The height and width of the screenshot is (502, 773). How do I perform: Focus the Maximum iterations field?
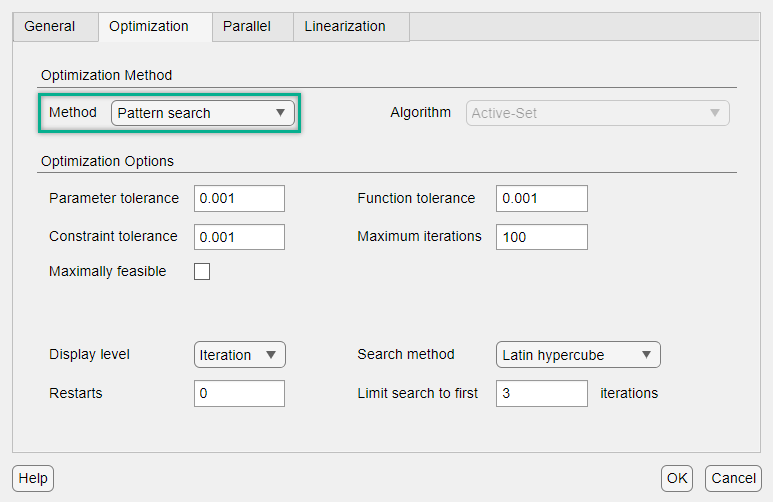[x=541, y=237]
